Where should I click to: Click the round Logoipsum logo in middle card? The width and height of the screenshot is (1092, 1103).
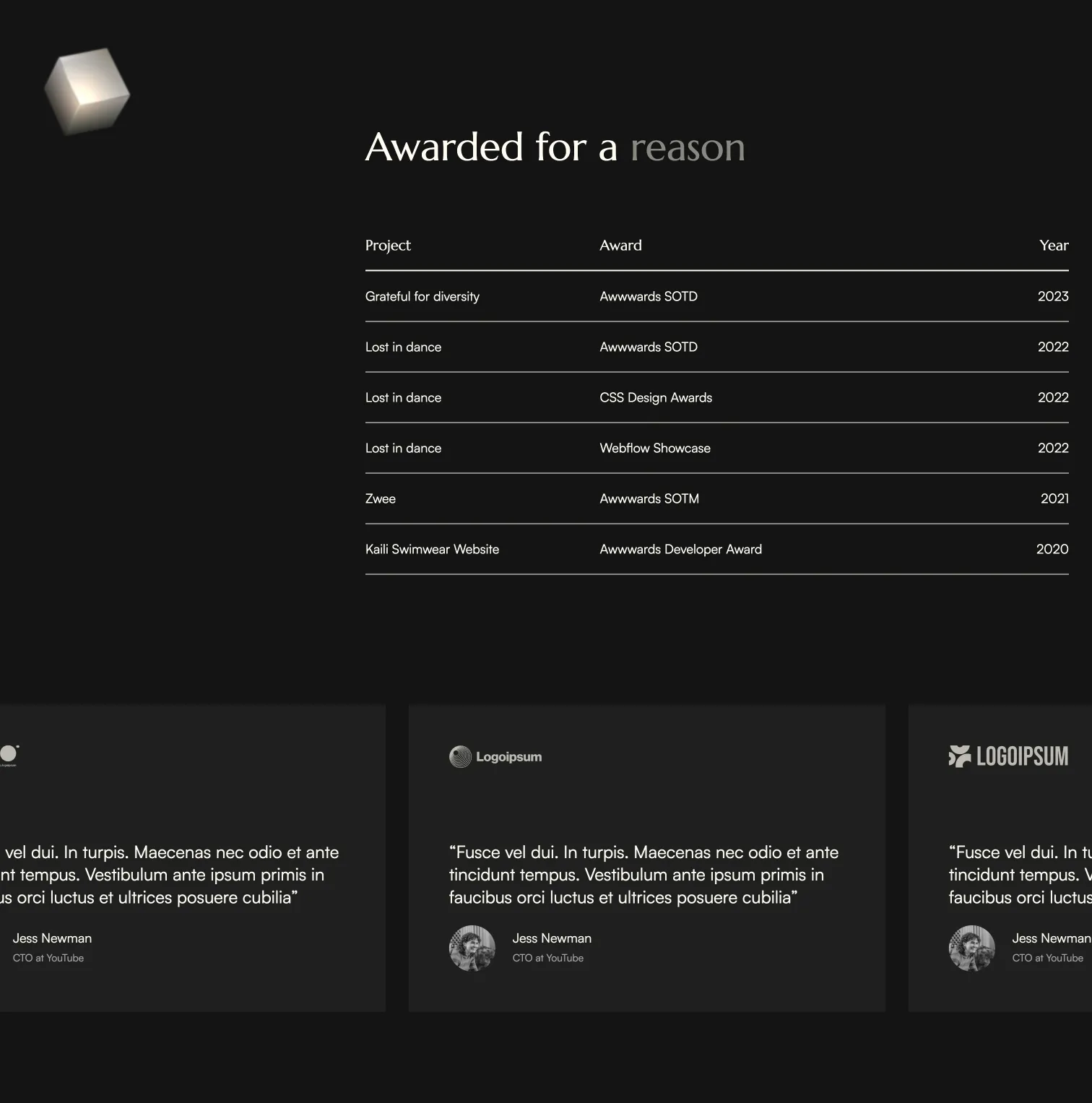tap(495, 756)
